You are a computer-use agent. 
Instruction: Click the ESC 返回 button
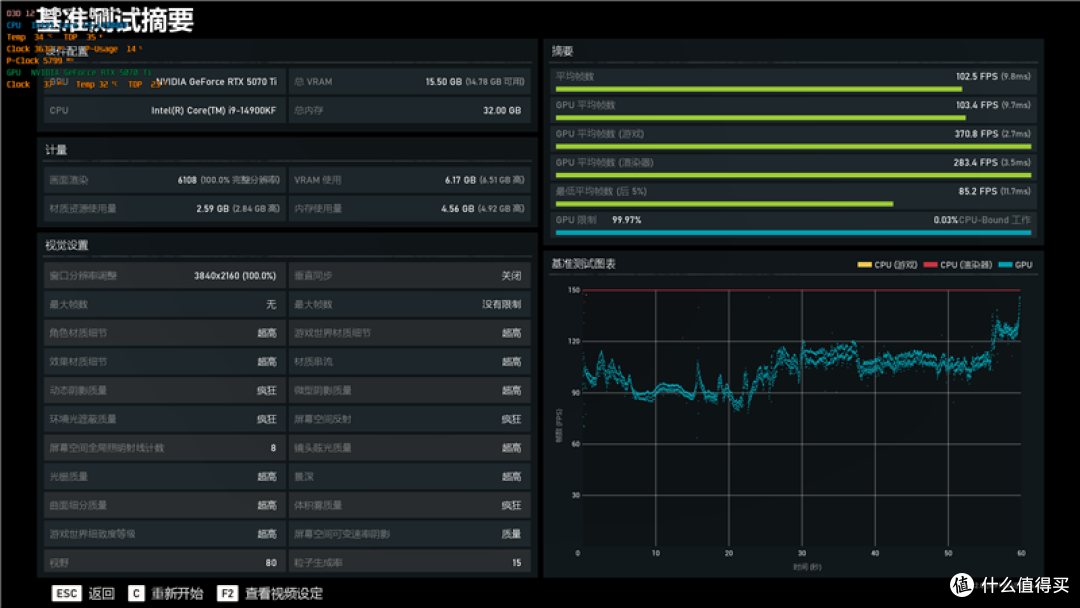point(83,594)
